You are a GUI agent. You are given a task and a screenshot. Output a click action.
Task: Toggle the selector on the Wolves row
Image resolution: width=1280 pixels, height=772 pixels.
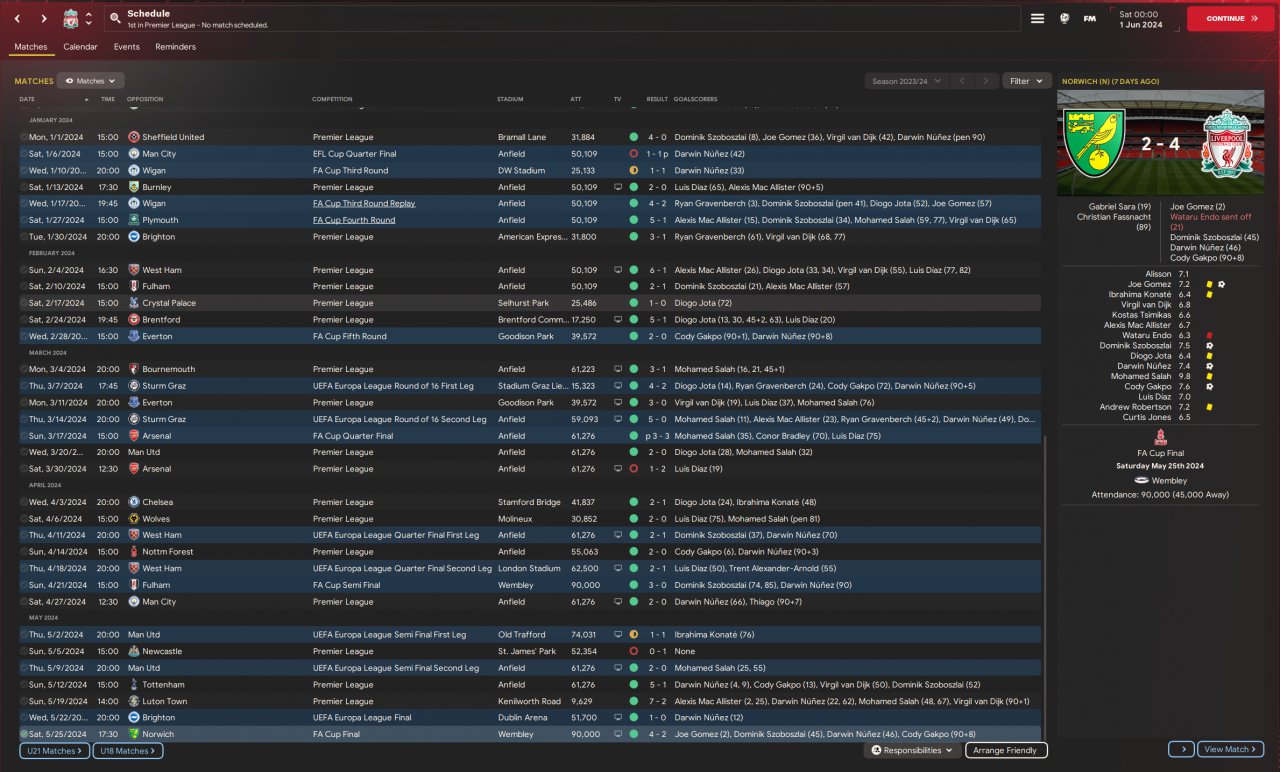[x=23, y=519]
